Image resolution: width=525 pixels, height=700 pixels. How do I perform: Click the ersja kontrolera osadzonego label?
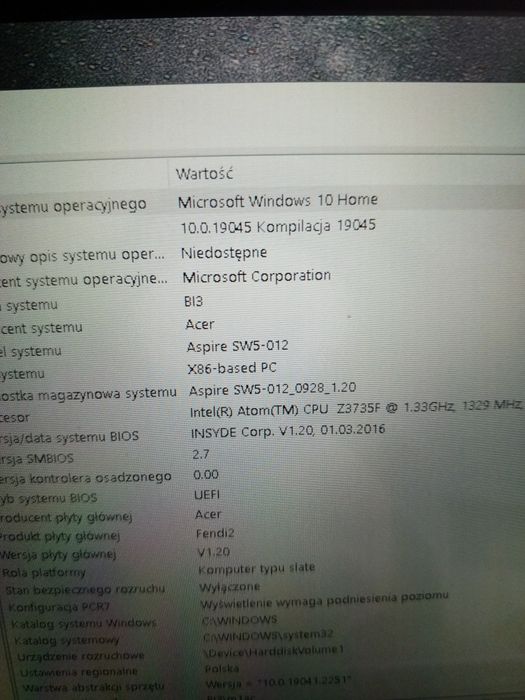[86, 477]
